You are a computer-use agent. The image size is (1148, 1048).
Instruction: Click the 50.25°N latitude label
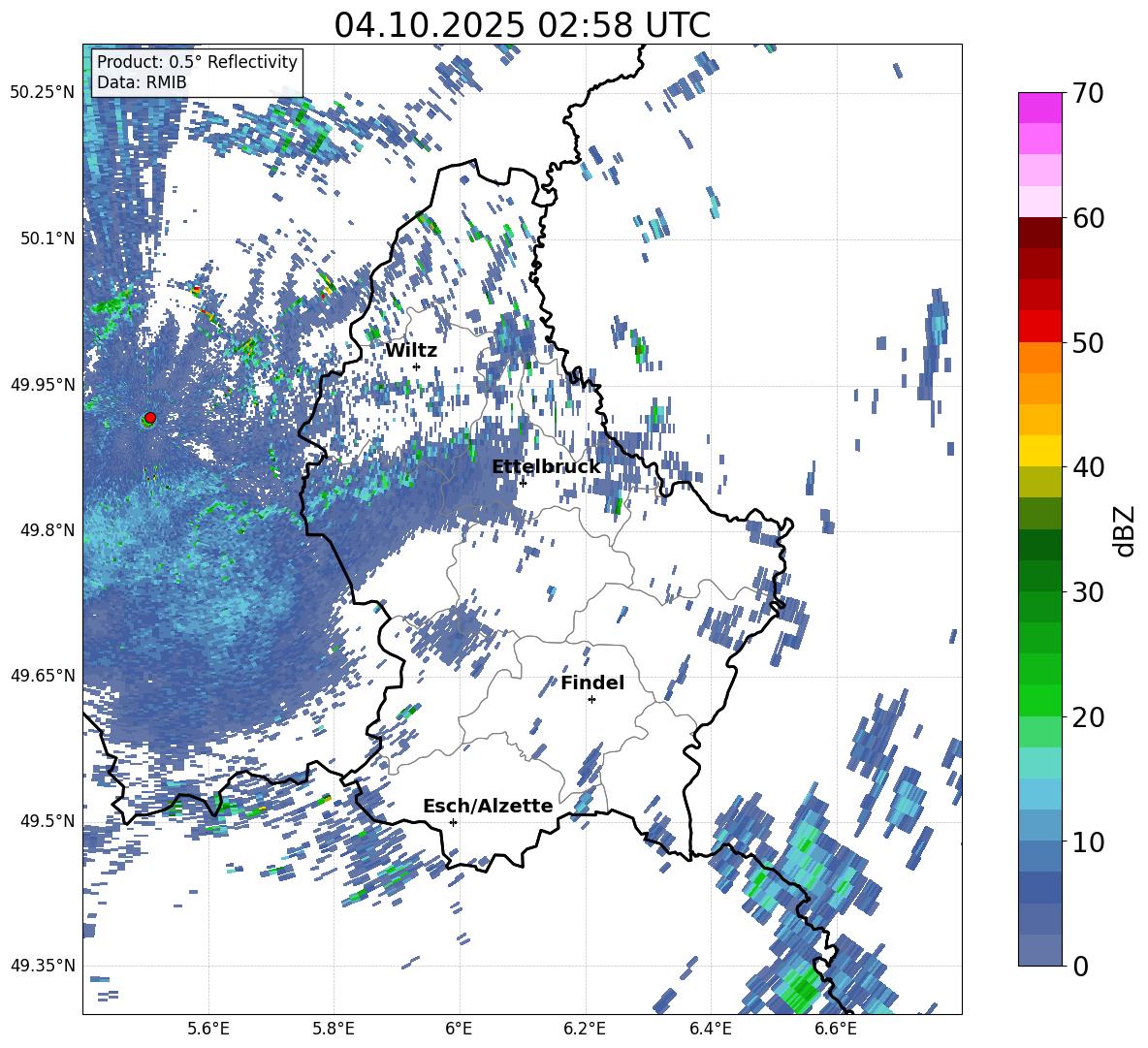[x=43, y=93]
